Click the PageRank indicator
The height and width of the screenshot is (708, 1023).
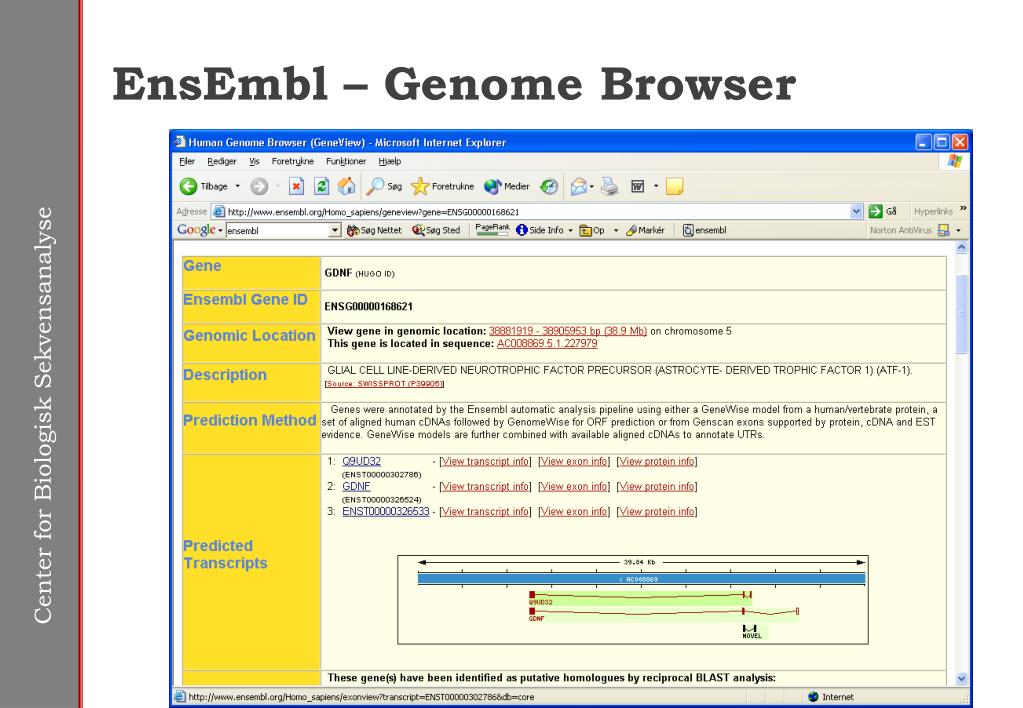493,229
